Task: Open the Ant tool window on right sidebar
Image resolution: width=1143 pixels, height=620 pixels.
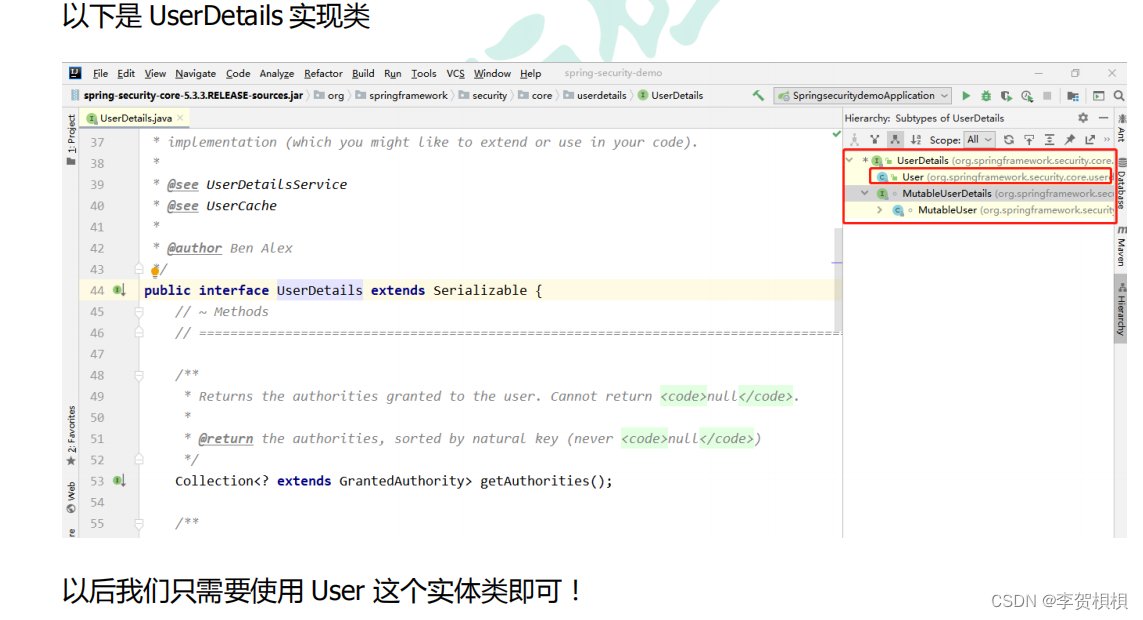Action: pyautogui.click(x=1121, y=129)
